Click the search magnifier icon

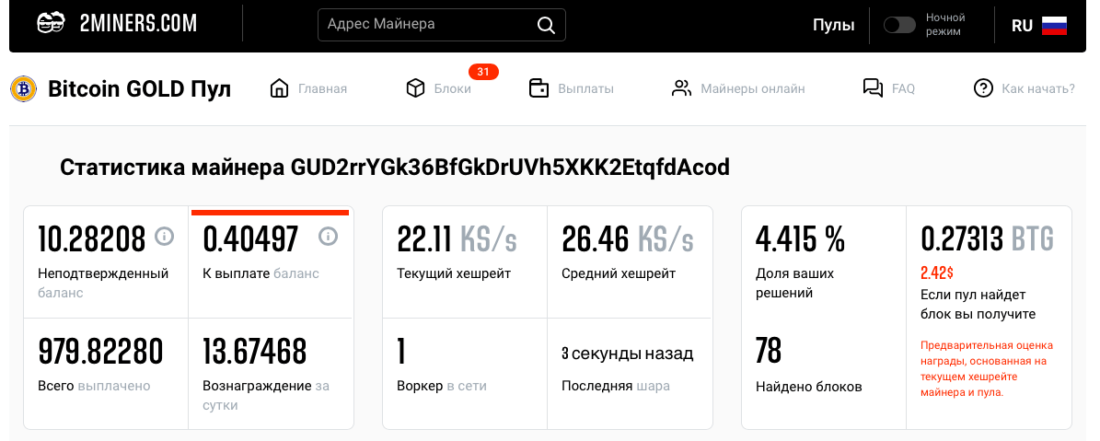click(546, 25)
